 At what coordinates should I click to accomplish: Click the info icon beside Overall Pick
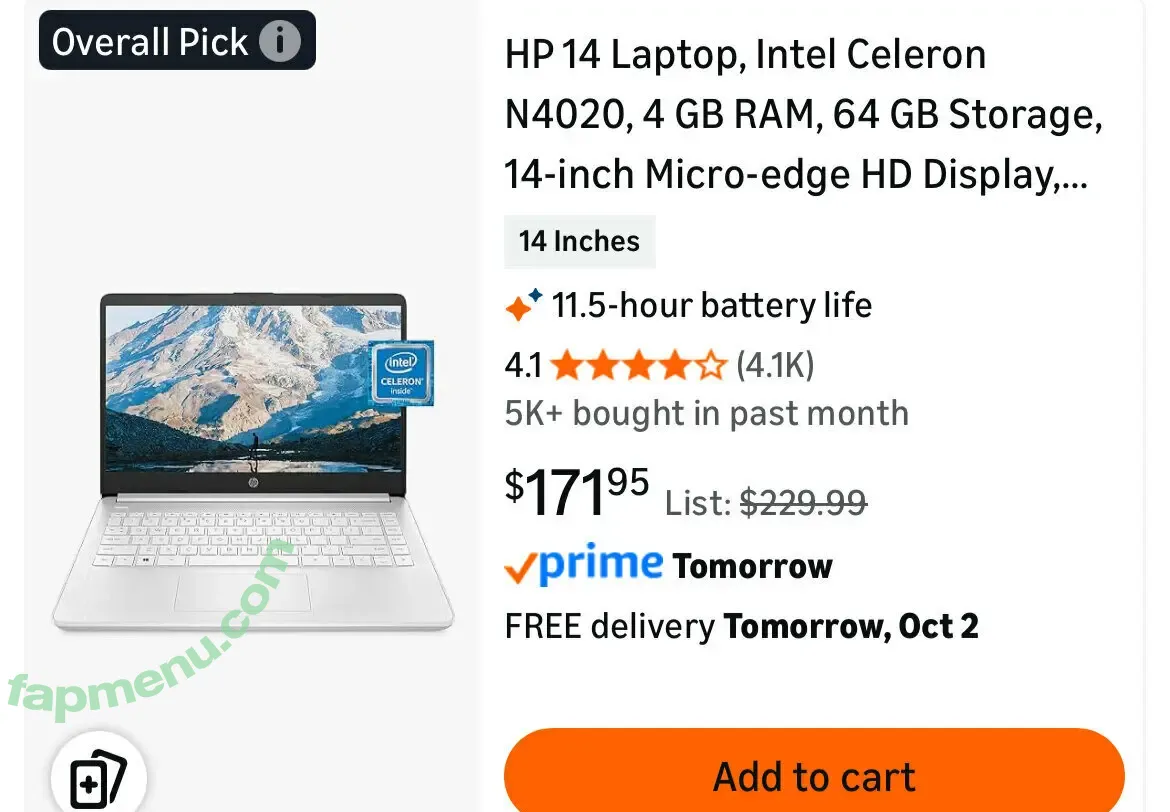[x=280, y=42]
